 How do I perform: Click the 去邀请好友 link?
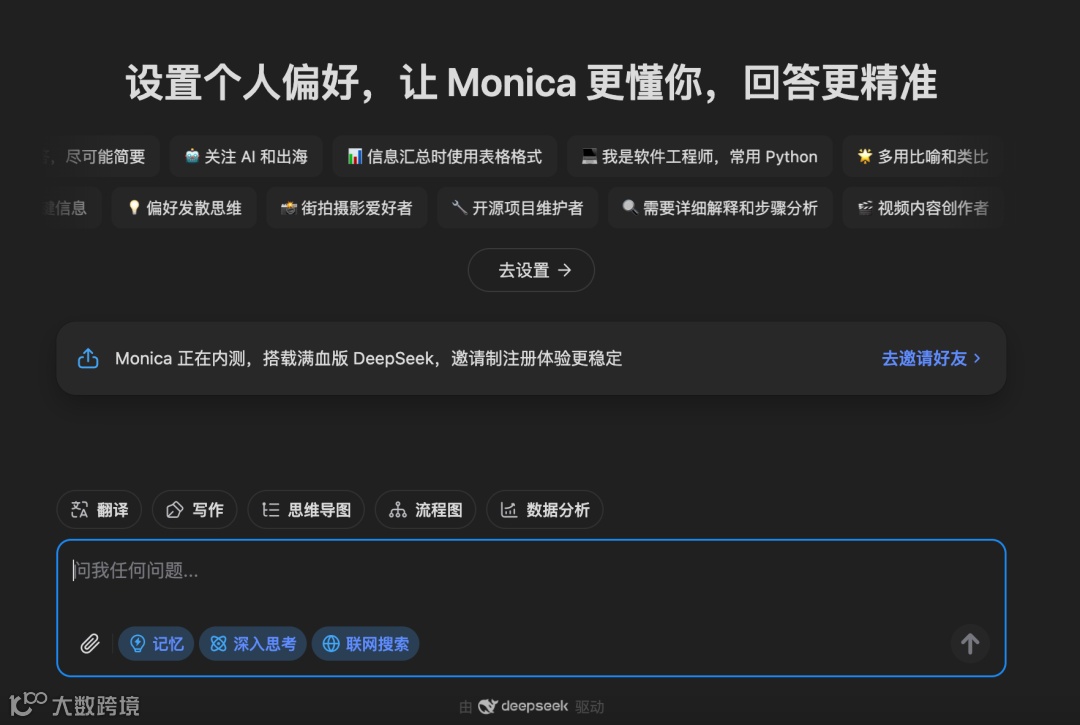(x=931, y=358)
